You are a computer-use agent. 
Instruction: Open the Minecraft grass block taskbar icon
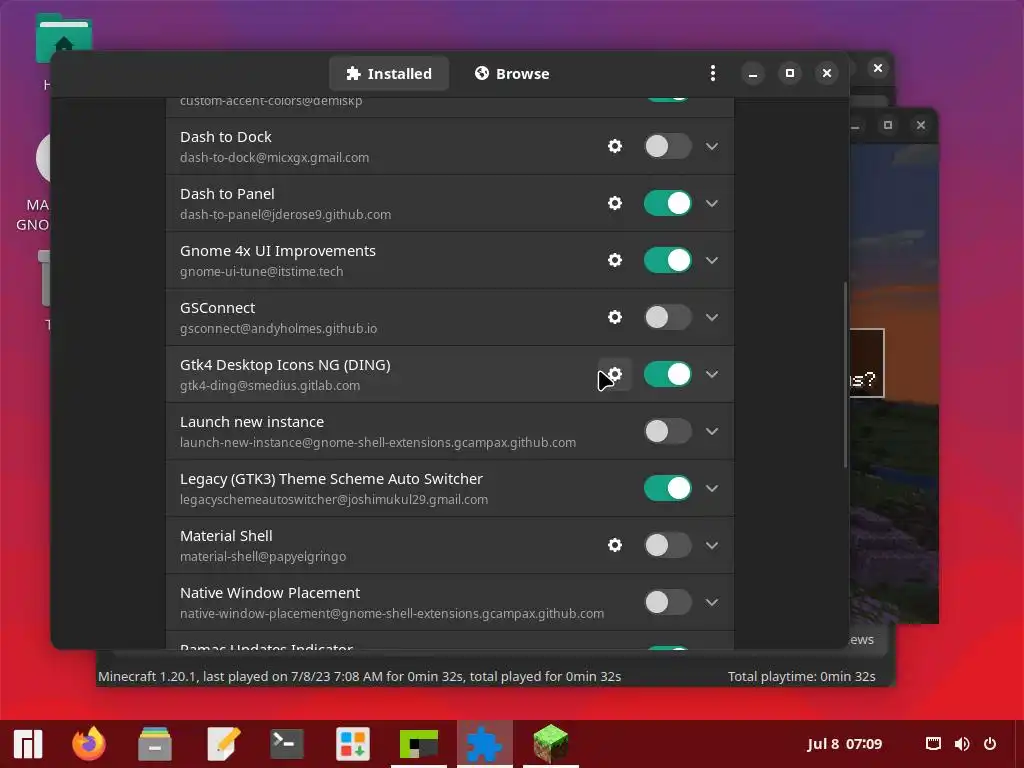pyautogui.click(x=551, y=743)
